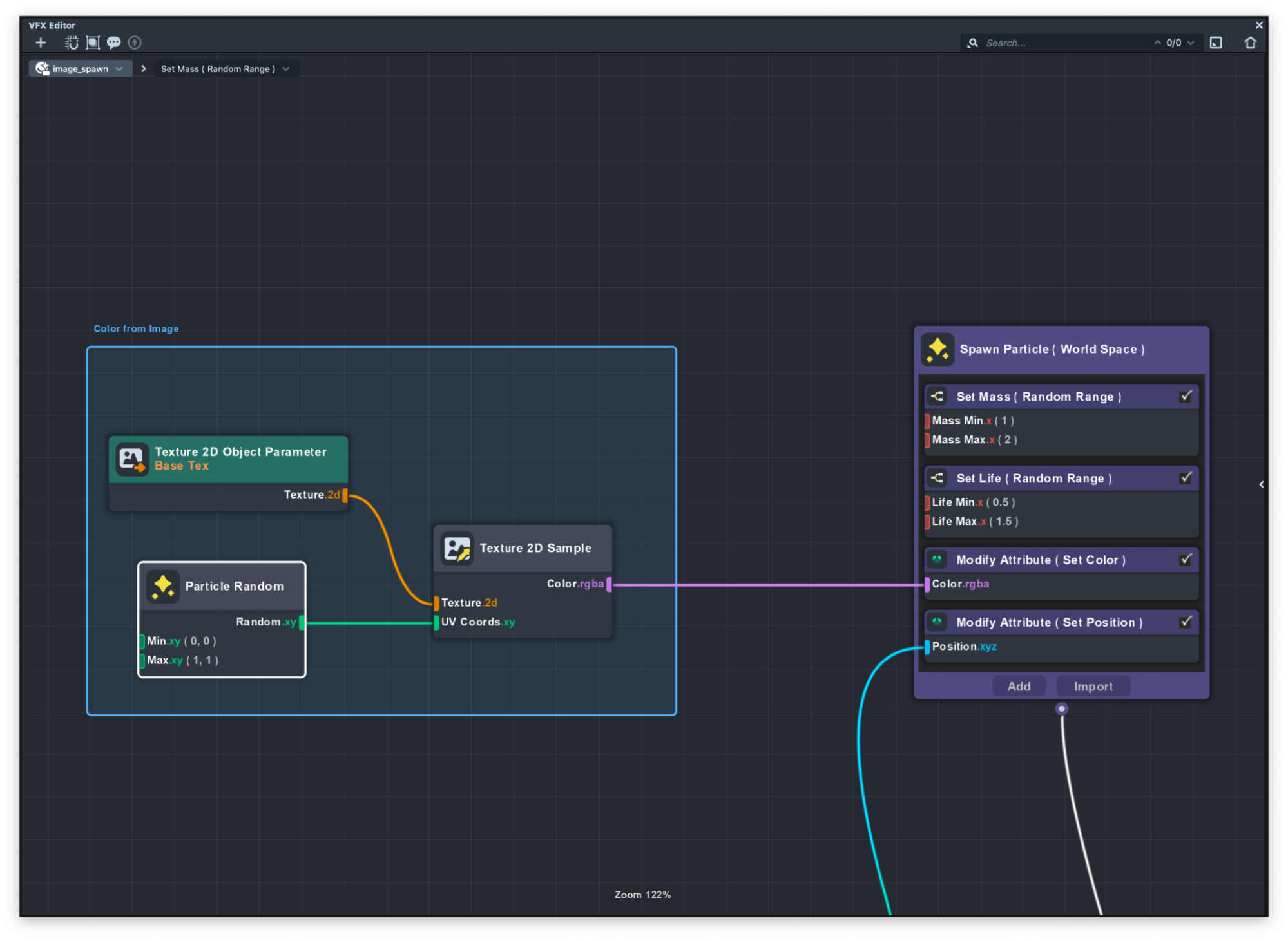Open the image_spawn breadcrumb dropdown
The image size is (1288, 941).
pyautogui.click(x=119, y=69)
